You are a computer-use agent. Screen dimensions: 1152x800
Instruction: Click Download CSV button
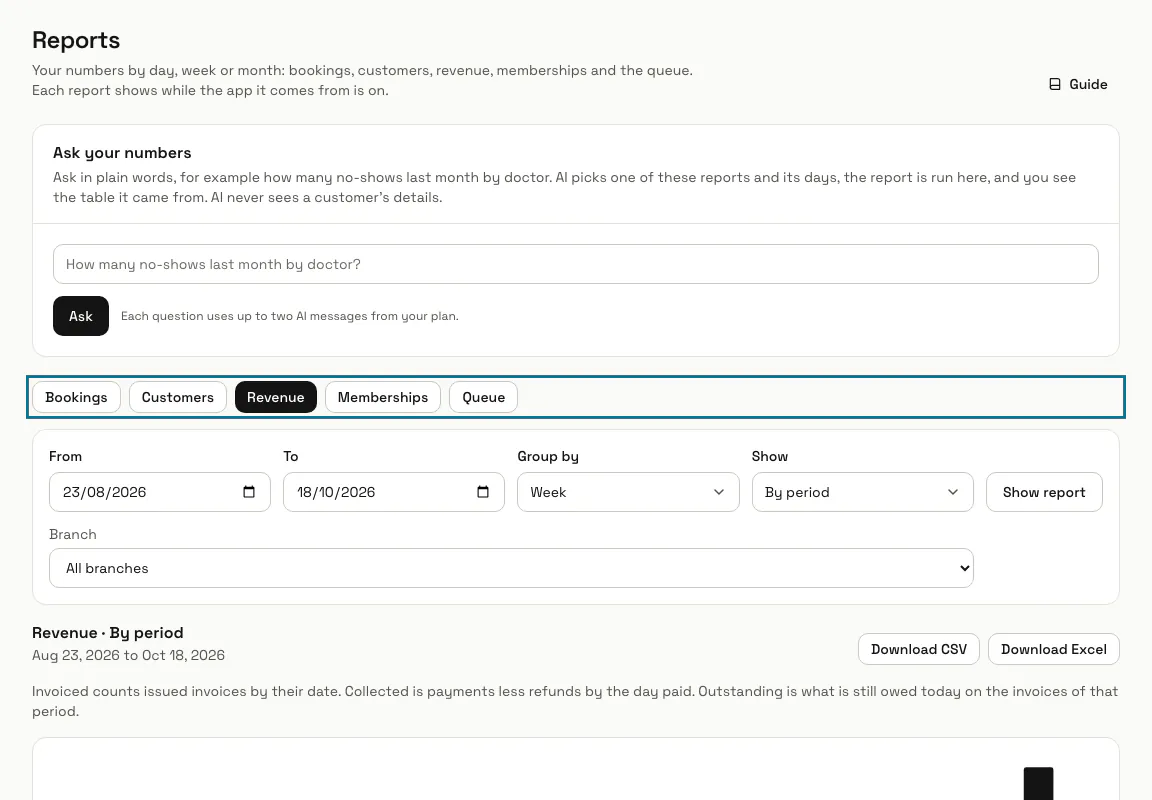(x=918, y=649)
